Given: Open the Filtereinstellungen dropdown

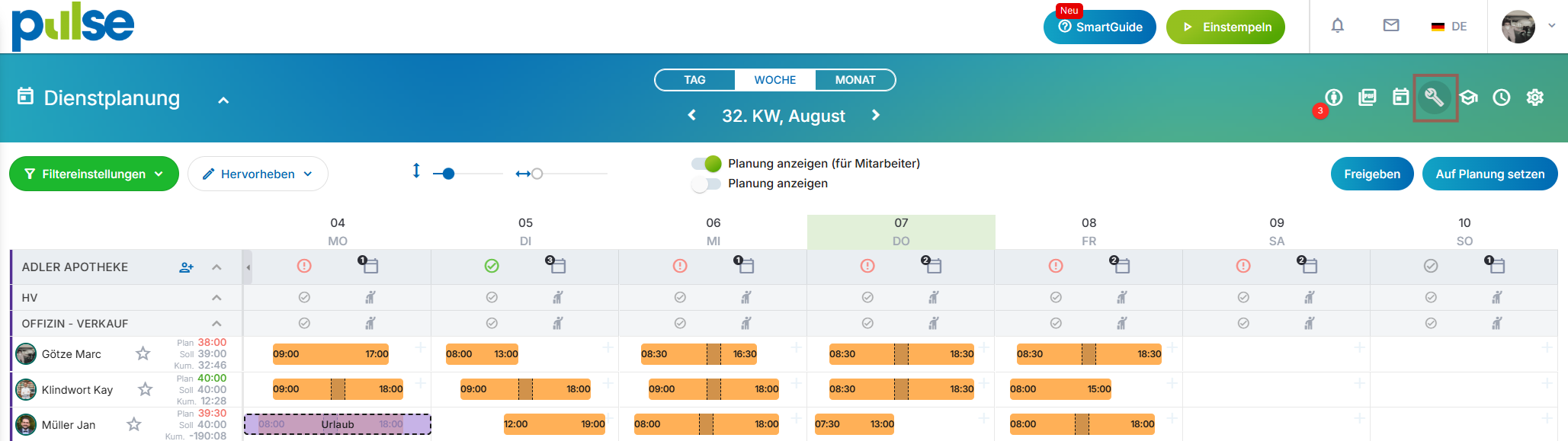Looking at the screenshot, I should (94, 174).
